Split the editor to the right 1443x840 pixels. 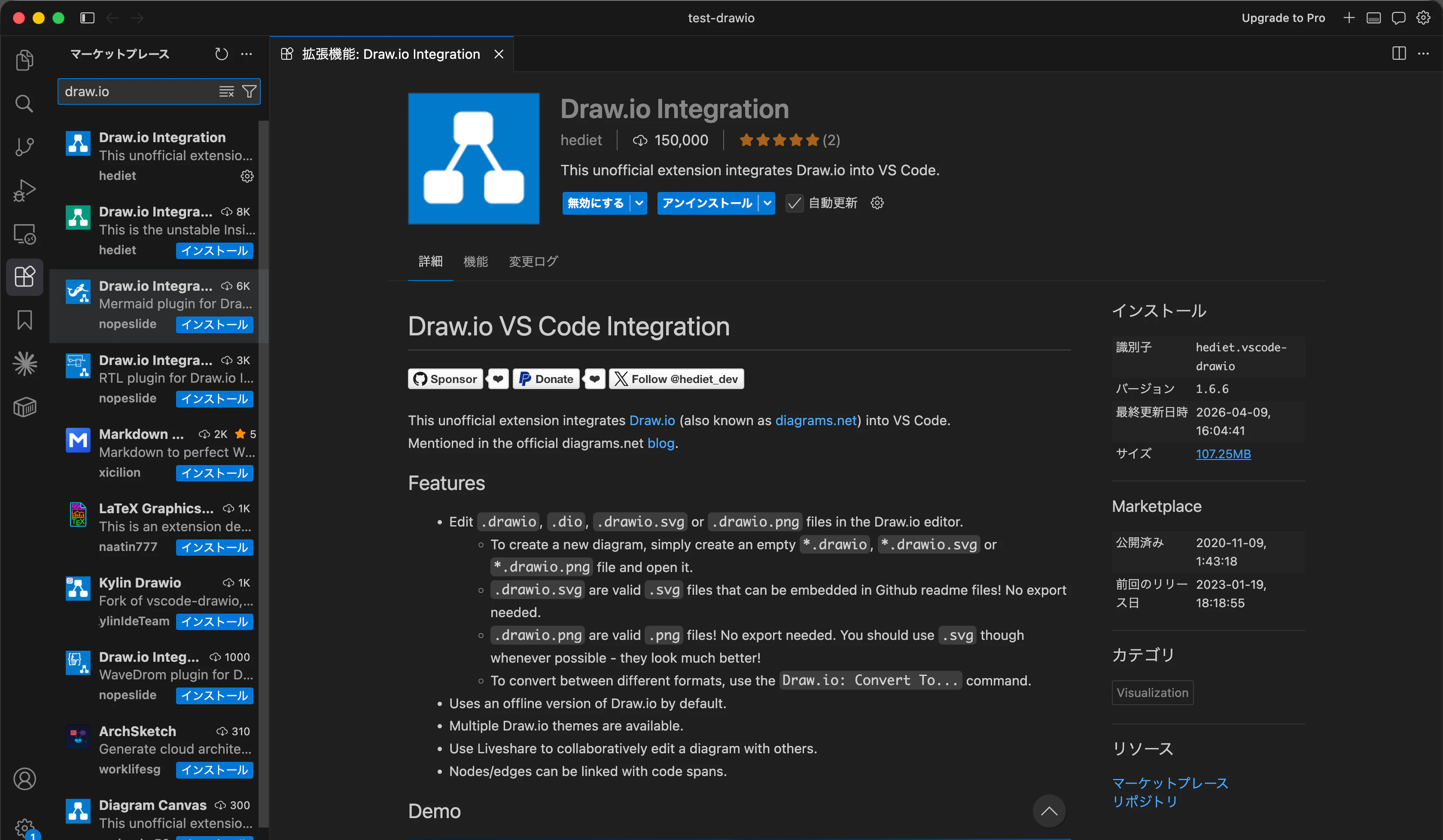[1399, 53]
